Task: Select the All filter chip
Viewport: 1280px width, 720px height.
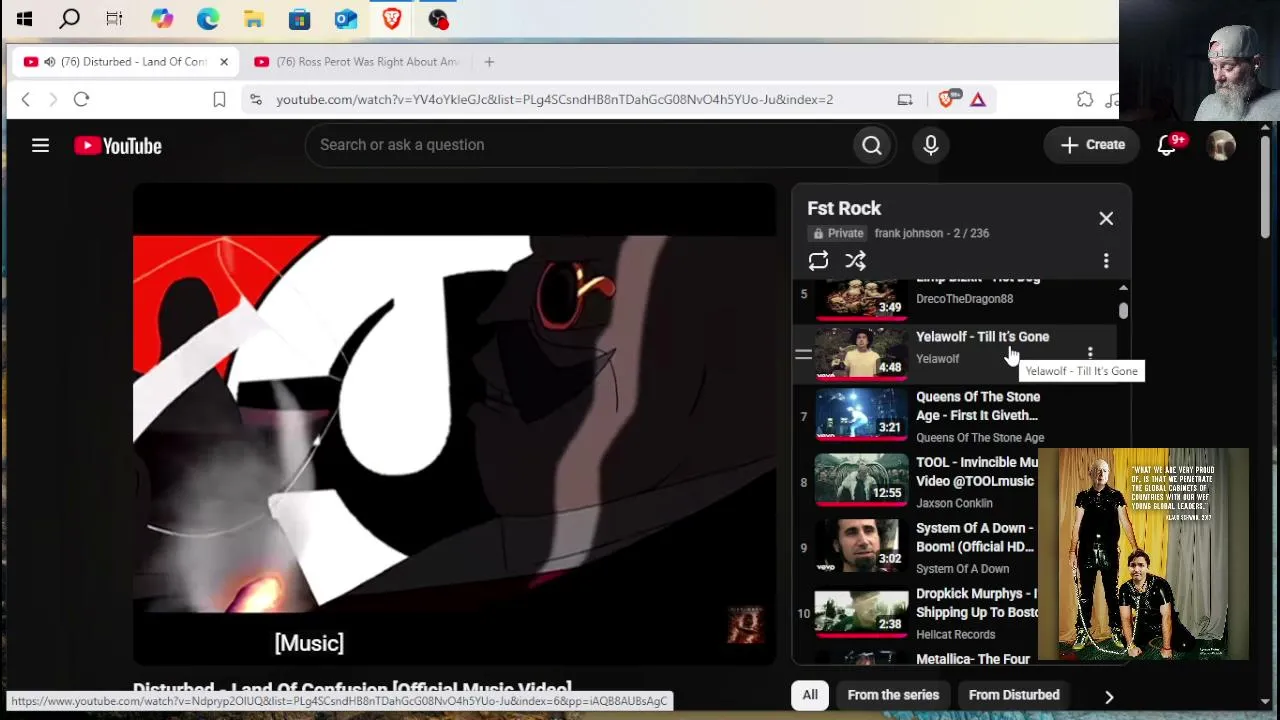Action: tap(810, 695)
